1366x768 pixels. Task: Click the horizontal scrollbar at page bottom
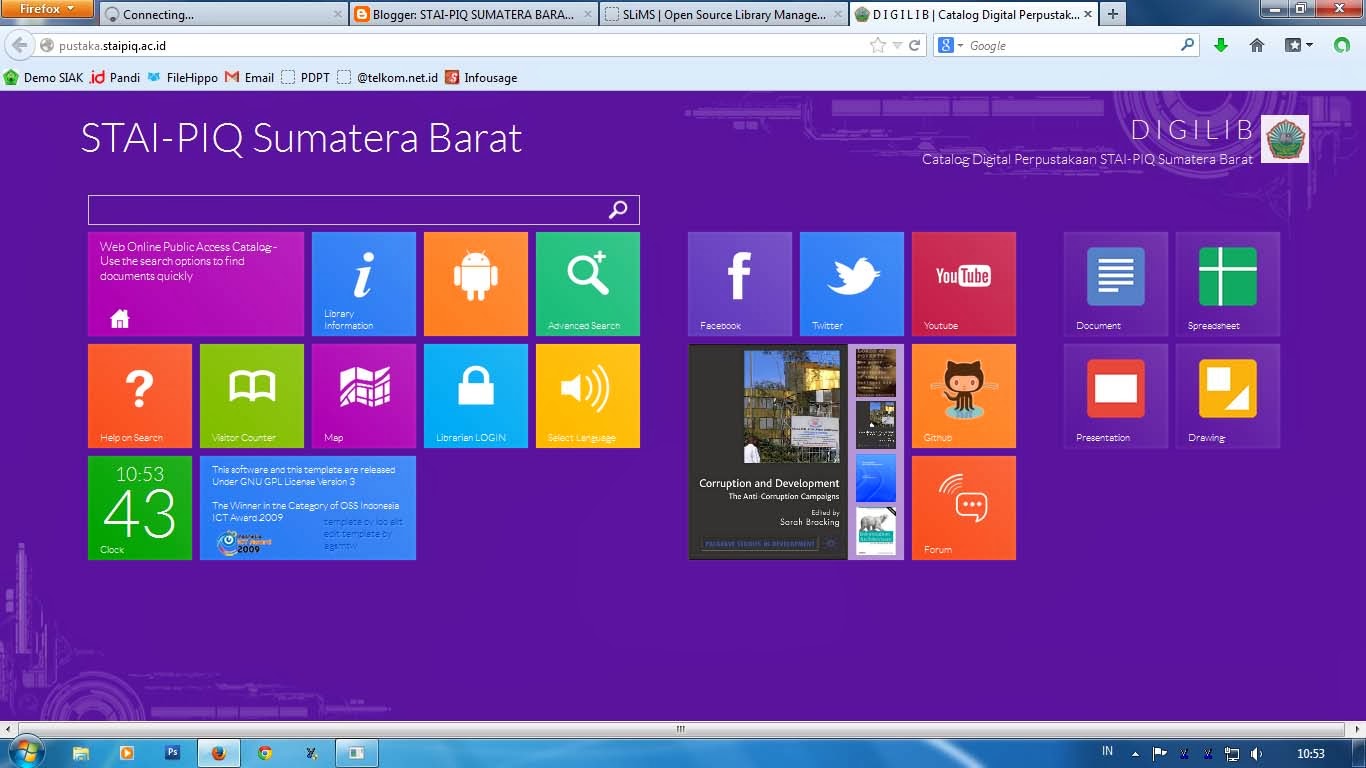click(681, 729)
